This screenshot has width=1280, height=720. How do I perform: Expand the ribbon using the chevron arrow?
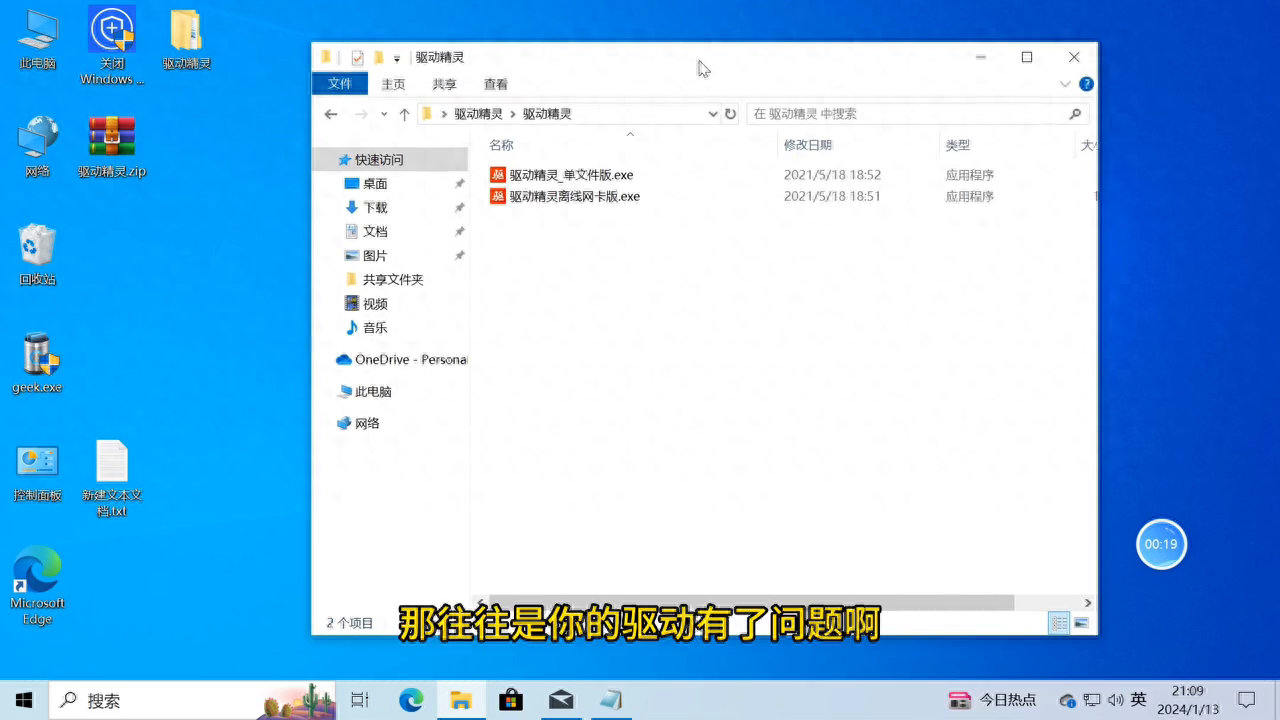coord(1064,84)
